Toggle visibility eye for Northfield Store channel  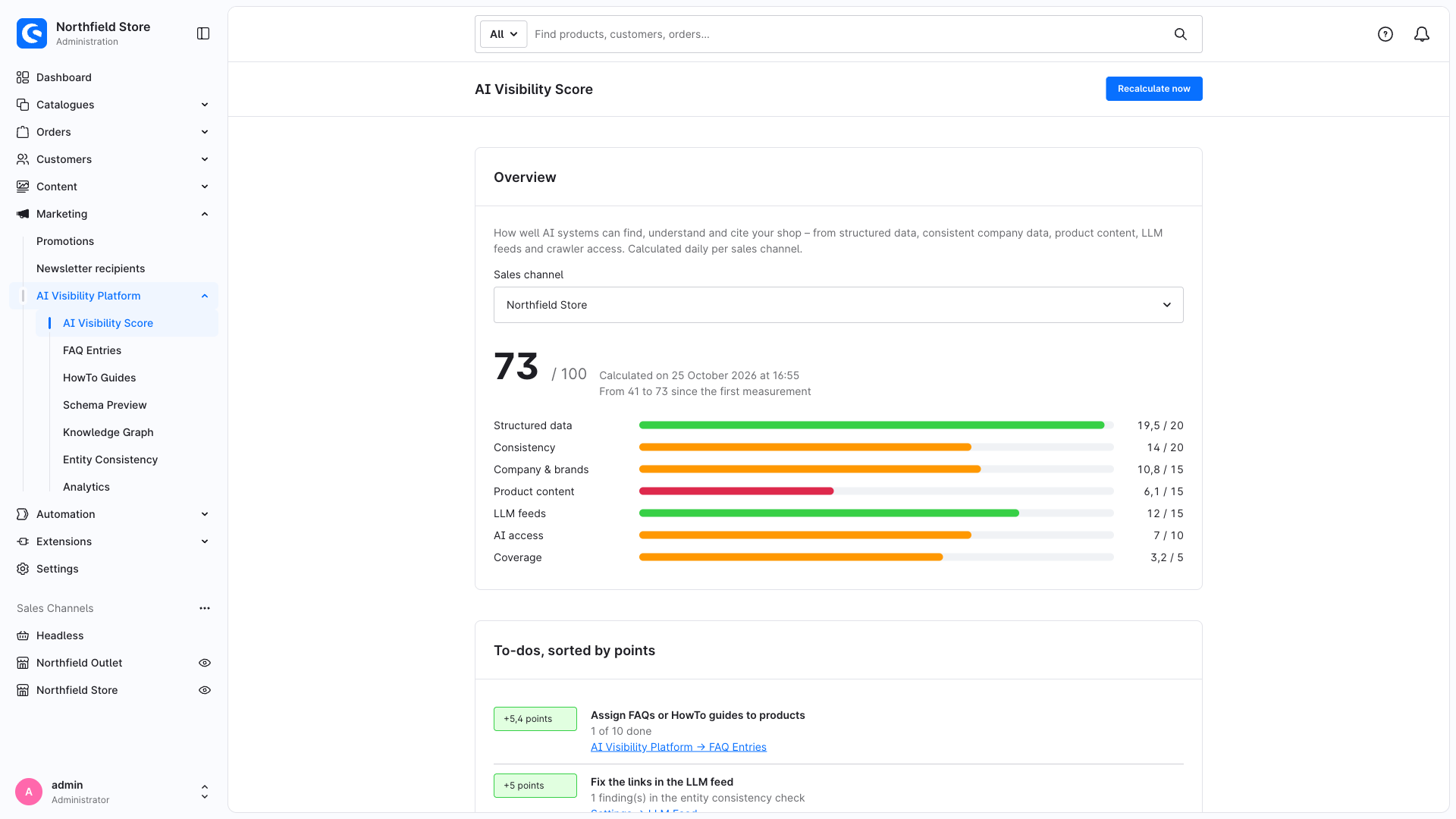point(205,690)
